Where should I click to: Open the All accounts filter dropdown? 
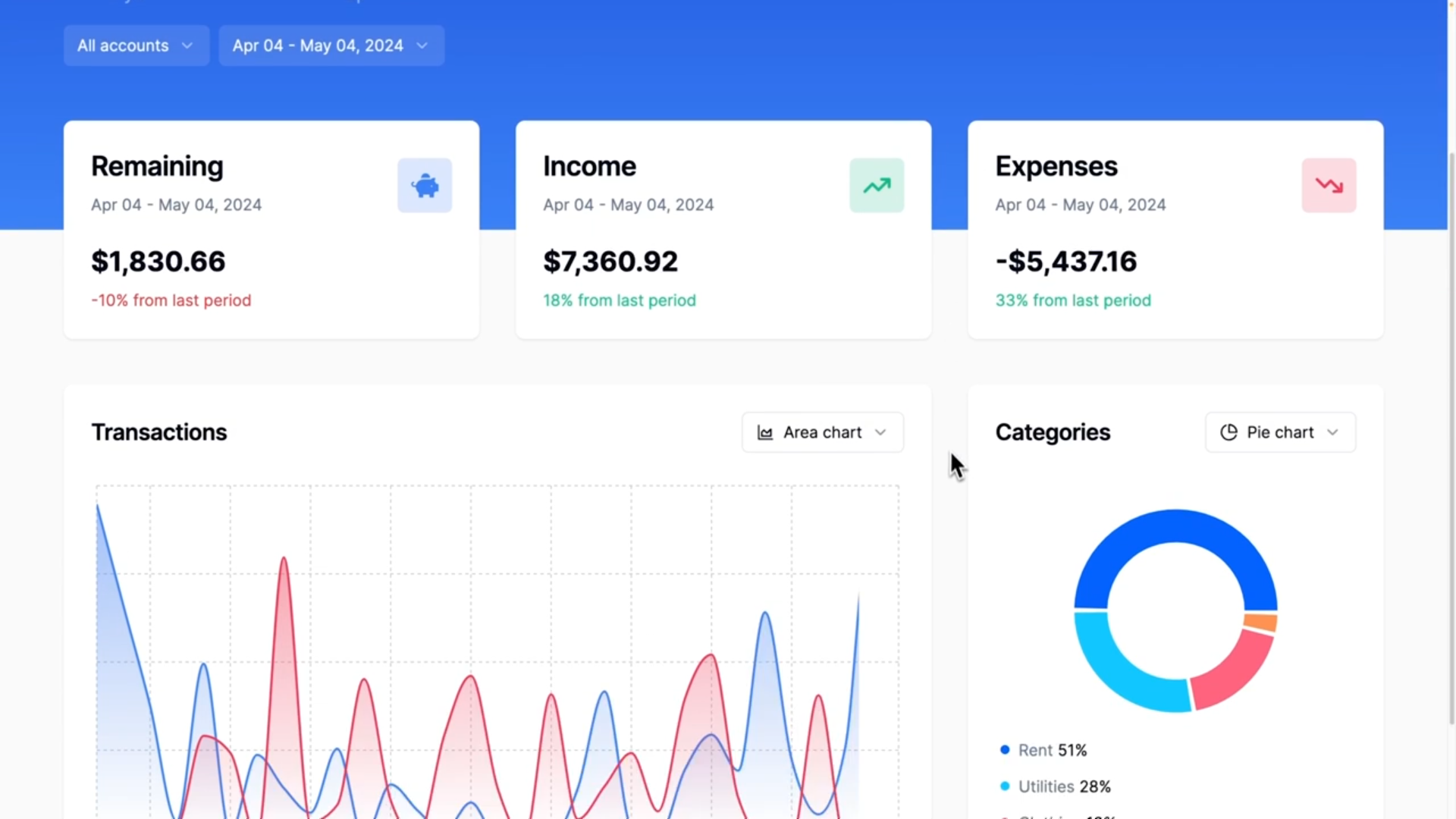(136, 45)
